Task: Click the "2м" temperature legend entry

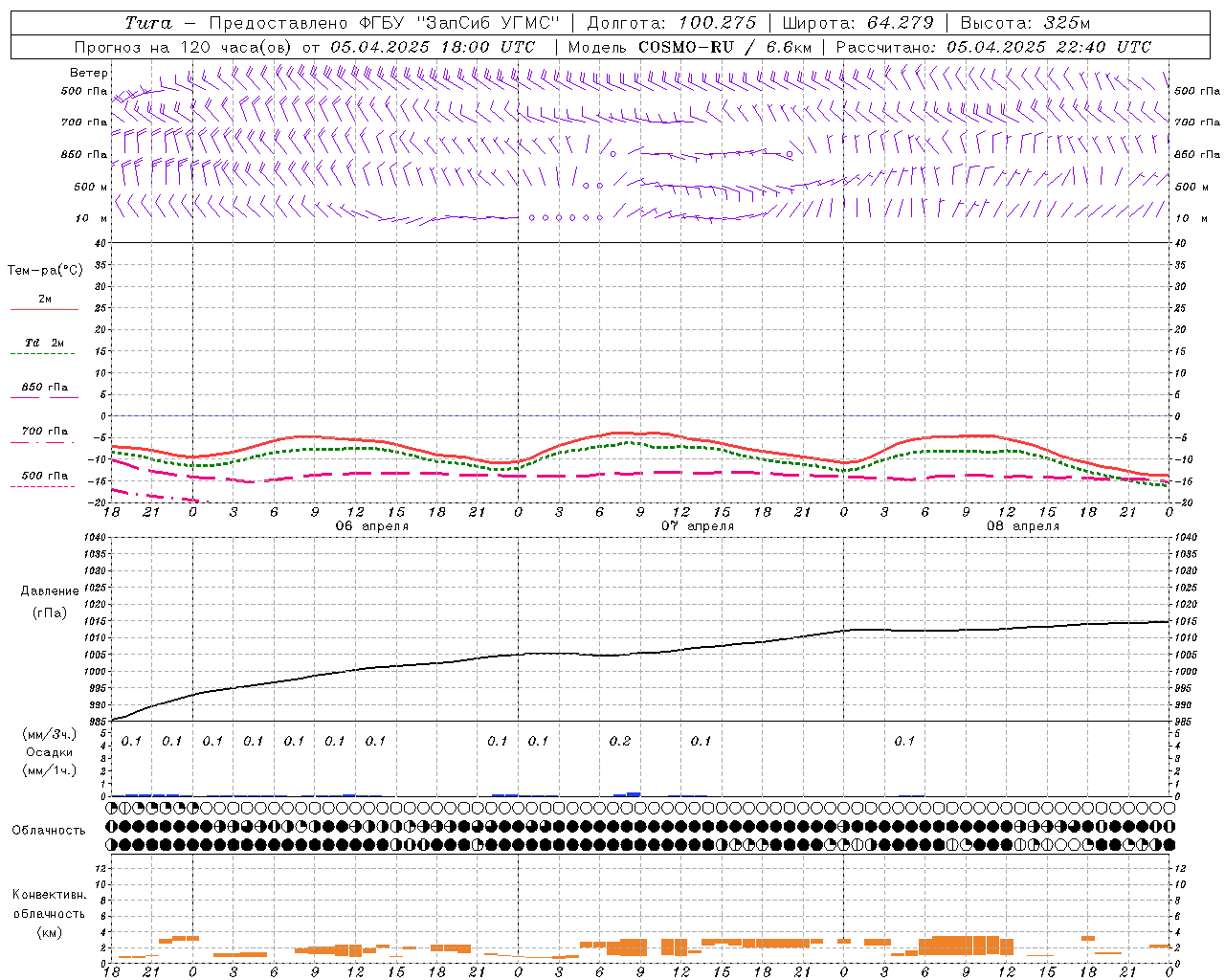Action: [x=45, y=299]
